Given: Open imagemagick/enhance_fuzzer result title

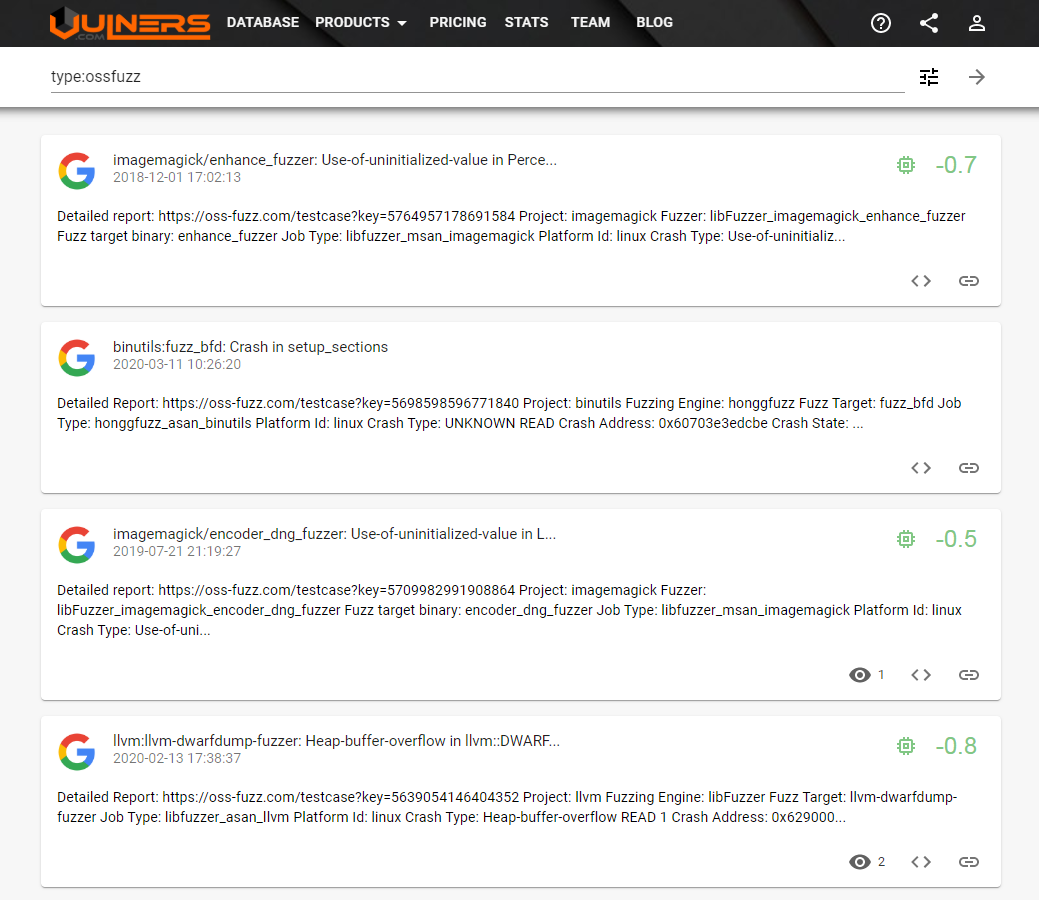Looking at the screenshot, I should click(x=334, y=160).
